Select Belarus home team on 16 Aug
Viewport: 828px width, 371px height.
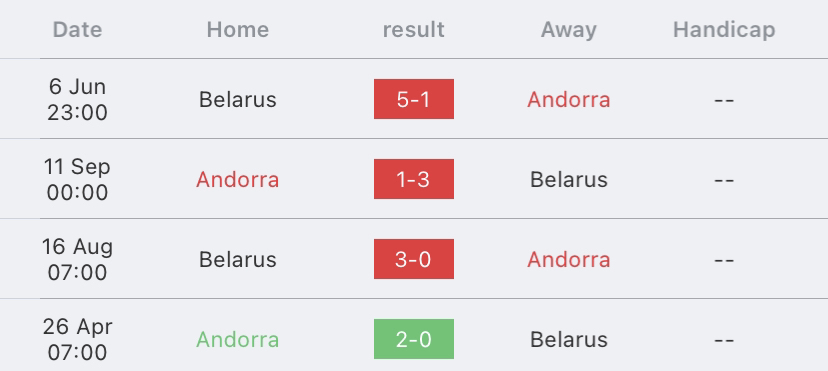[238, 260]
